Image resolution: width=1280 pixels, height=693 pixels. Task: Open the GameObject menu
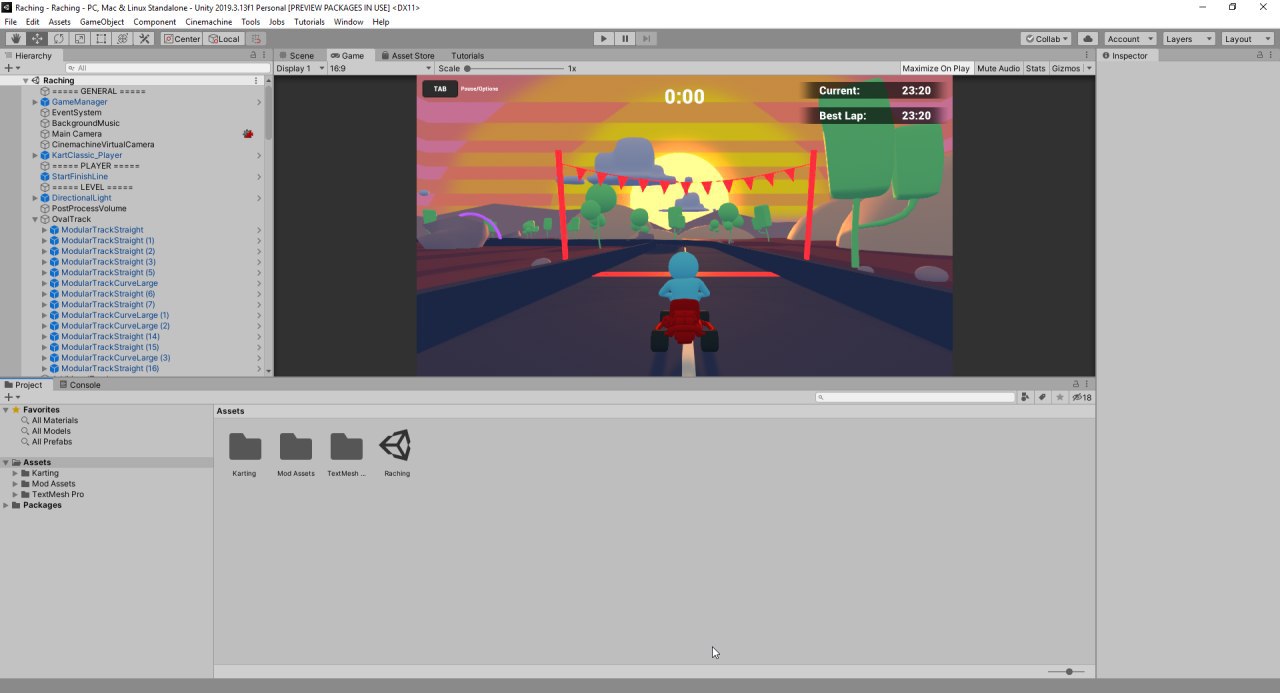[x=102, y=21]
